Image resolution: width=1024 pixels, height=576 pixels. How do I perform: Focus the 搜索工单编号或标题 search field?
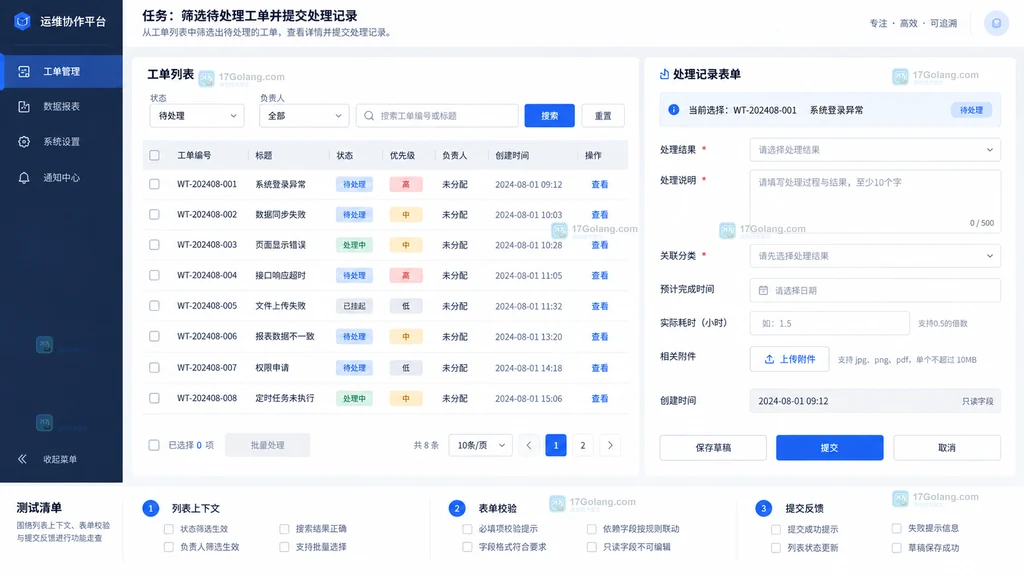pyautogui.click(x=437, y=116)
